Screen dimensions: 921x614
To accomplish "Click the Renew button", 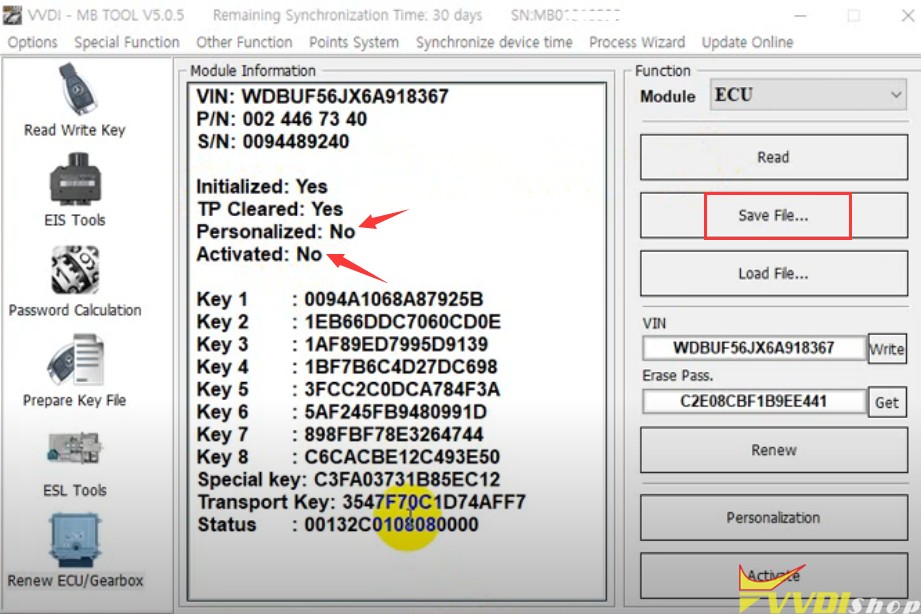I will pyautogui.click(x=774, y=450).
